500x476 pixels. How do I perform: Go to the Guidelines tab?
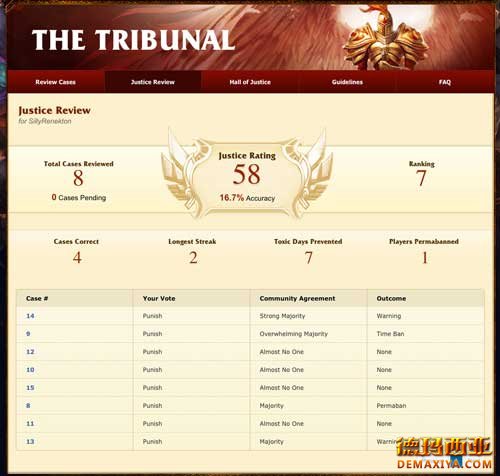347,82
